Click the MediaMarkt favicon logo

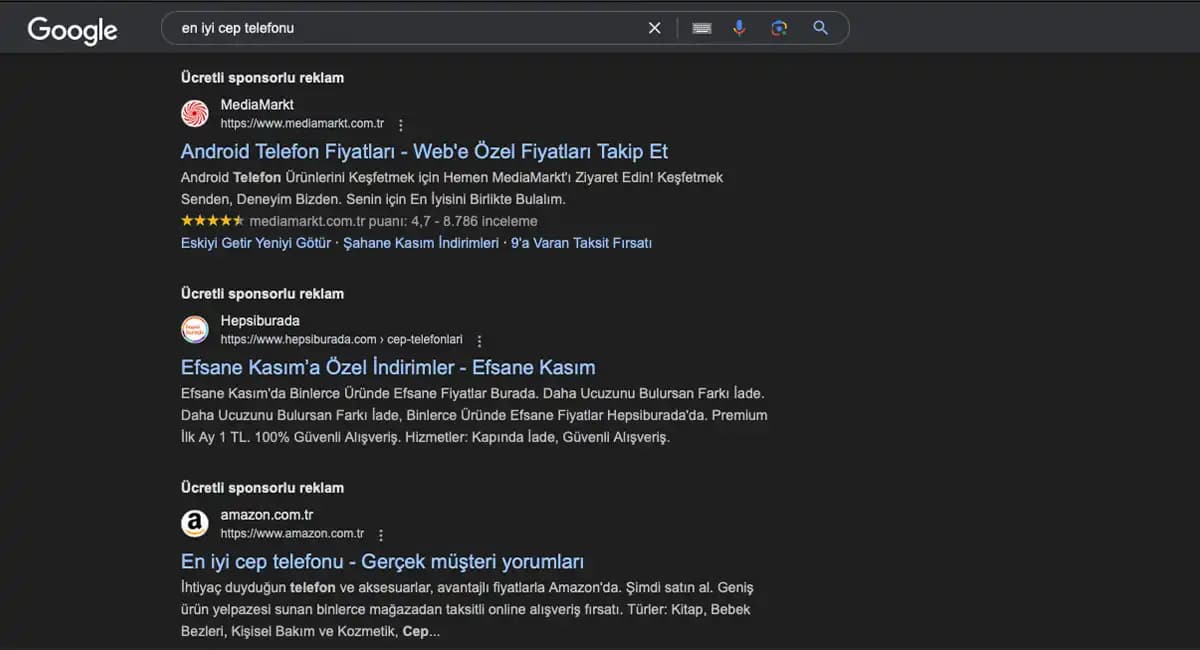[195, 114]
